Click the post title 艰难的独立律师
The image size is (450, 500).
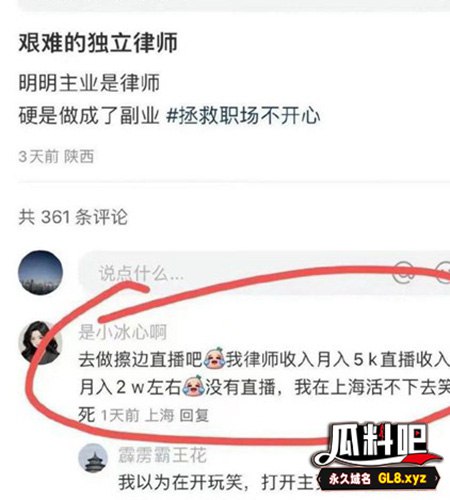tap(98, 42)
